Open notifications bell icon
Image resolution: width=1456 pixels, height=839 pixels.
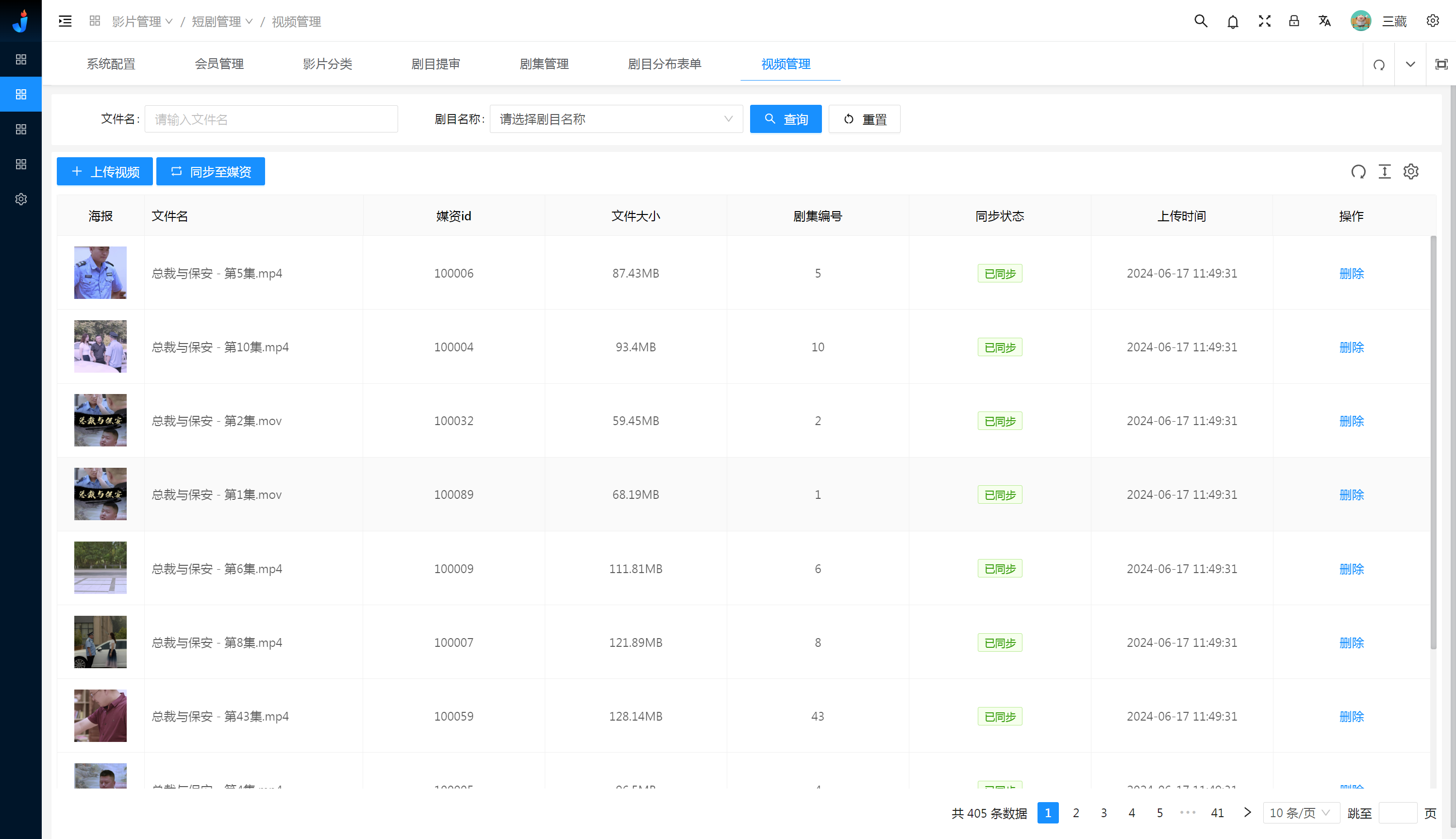pyautogui.click(x=1233, y=22)
